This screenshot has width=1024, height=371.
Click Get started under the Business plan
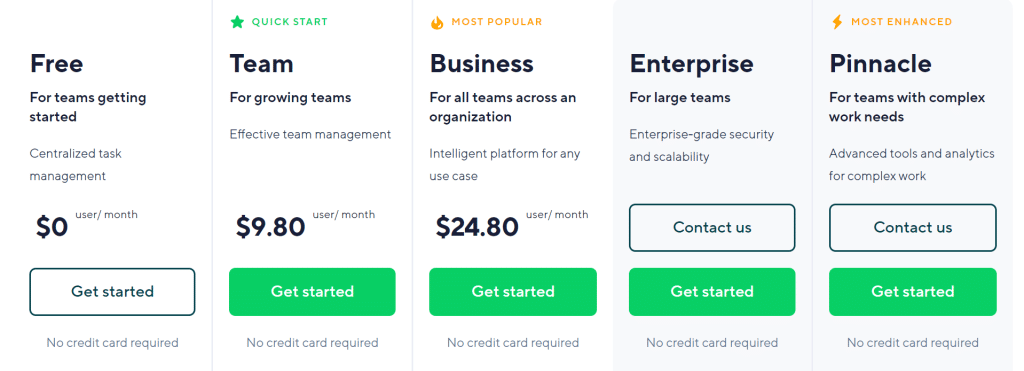click(513, 292)
